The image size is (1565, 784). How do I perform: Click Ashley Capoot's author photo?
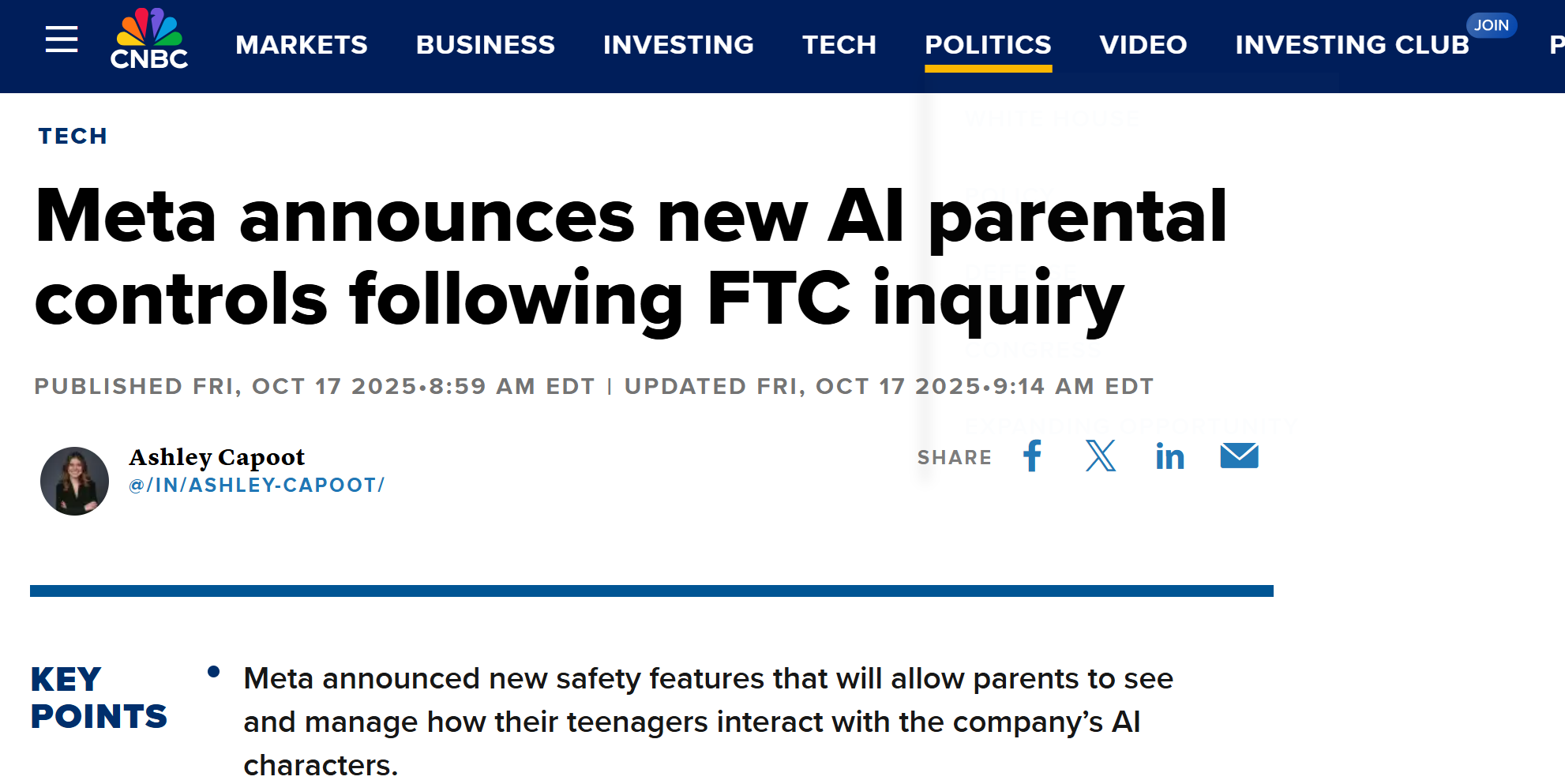[x=75, y=481]
